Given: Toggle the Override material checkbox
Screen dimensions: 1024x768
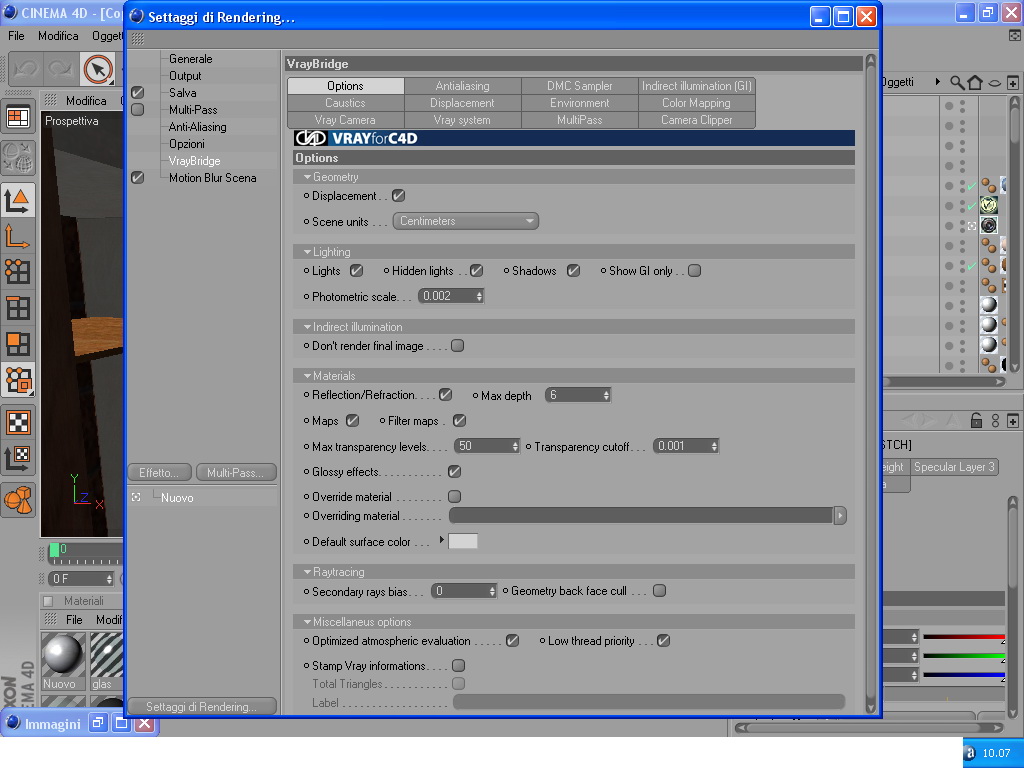Looking at the screenshot, I should (455, 497).
